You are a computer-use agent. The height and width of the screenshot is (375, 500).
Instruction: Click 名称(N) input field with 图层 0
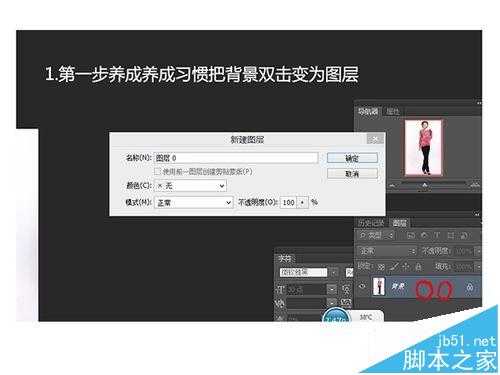pyautogui.click(x=236, y=157)
